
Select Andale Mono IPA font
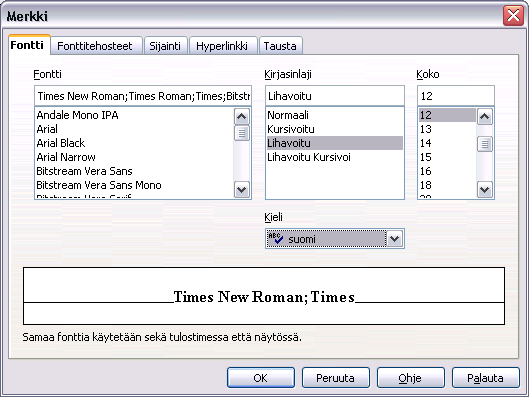(134, 115)
